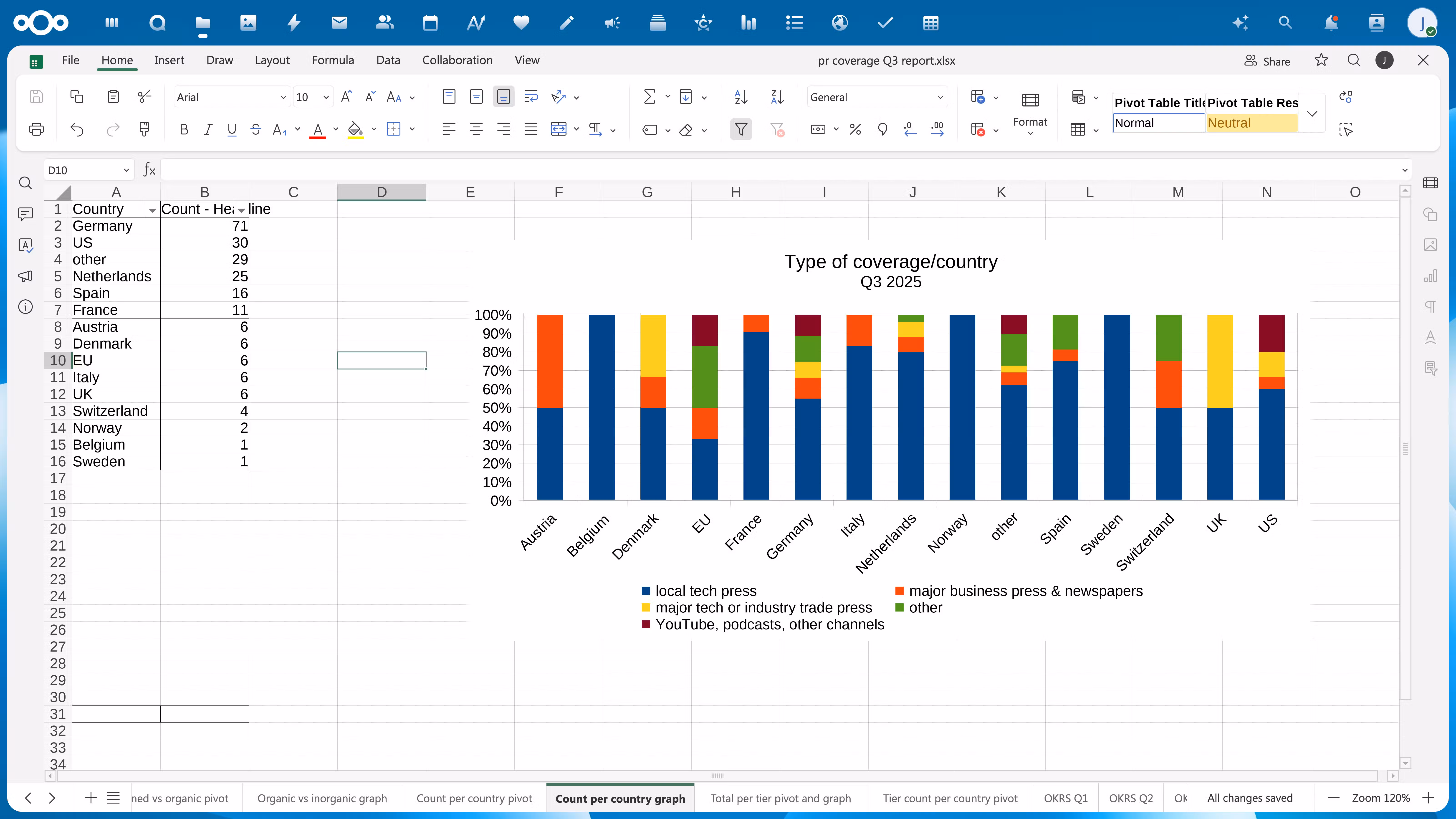Open the number format General dropdown
Viewport: 1456px width, 819px height.
[940, 97]
